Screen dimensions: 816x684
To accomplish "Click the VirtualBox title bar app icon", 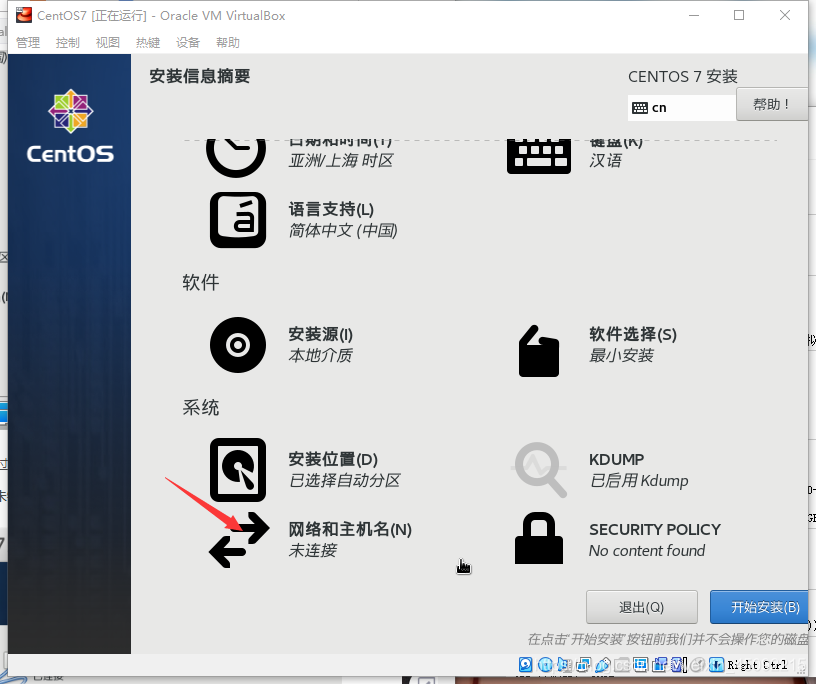I will tap(23, 16).
